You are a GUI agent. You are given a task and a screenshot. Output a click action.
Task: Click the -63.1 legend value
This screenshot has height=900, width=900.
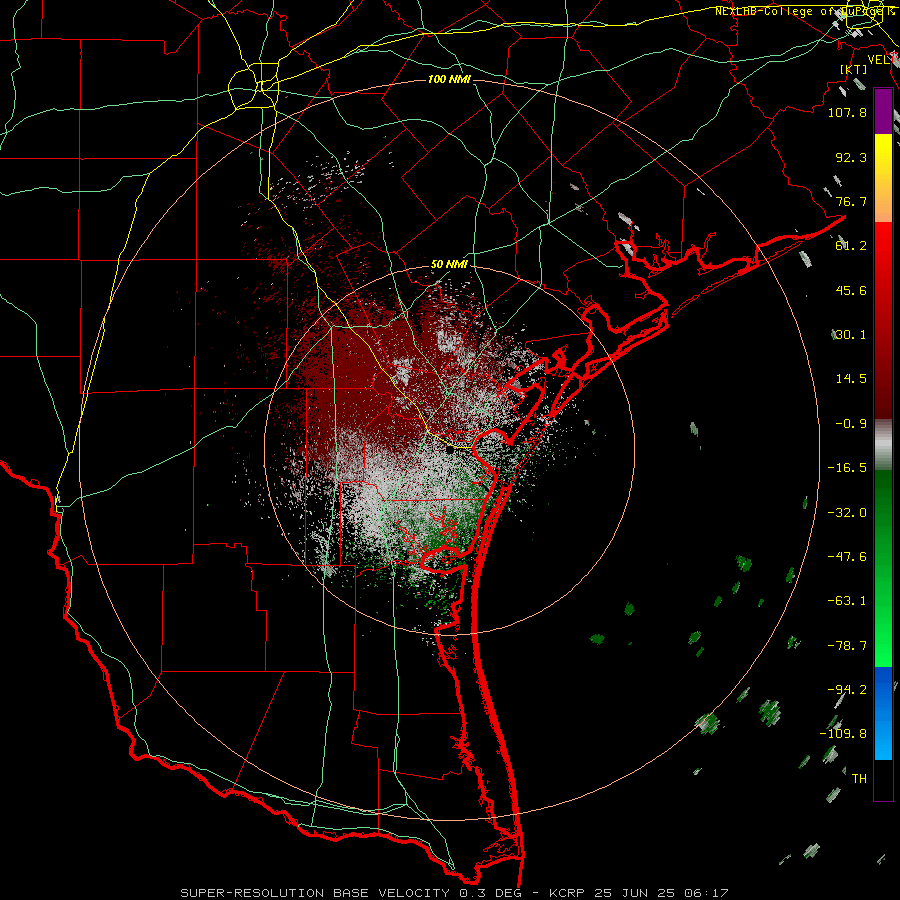click(847, 601)
